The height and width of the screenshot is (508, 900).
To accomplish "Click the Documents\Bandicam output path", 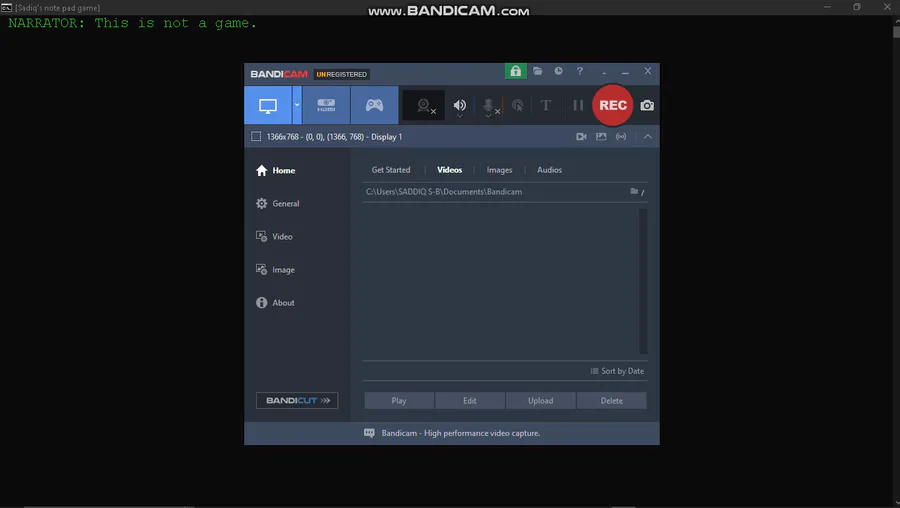I will click(x=444, y=192).
